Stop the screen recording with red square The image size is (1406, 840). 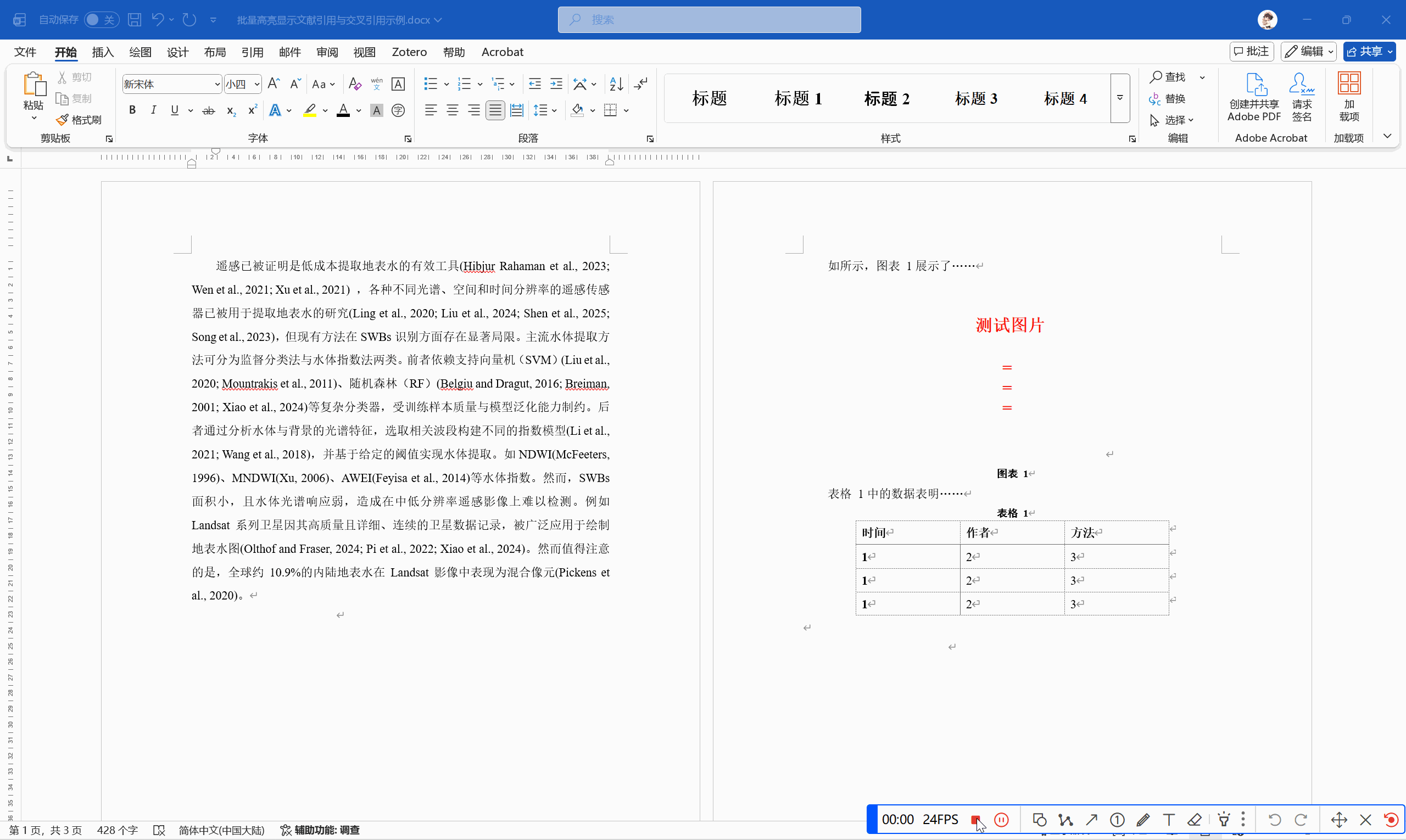click(x=975, y=820)
